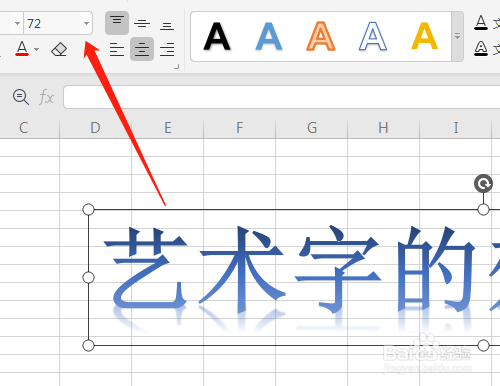Image resolution: width=500 pixels, height=386 pixels.
Task: Choose the blue fill WordArt style
Action: pos(269,36)
